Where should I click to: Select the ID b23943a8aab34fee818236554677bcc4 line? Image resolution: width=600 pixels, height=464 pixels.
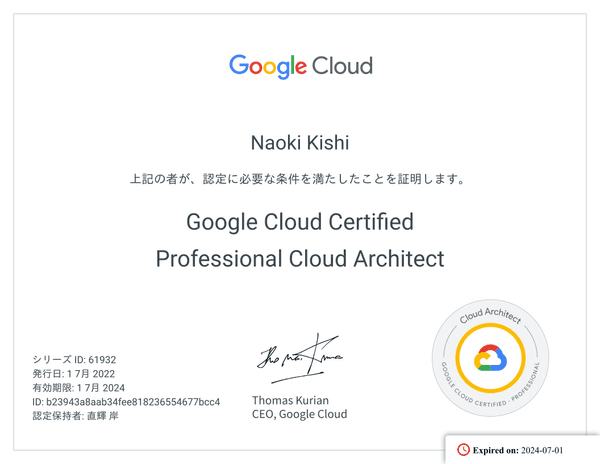[x=126, y=402]
